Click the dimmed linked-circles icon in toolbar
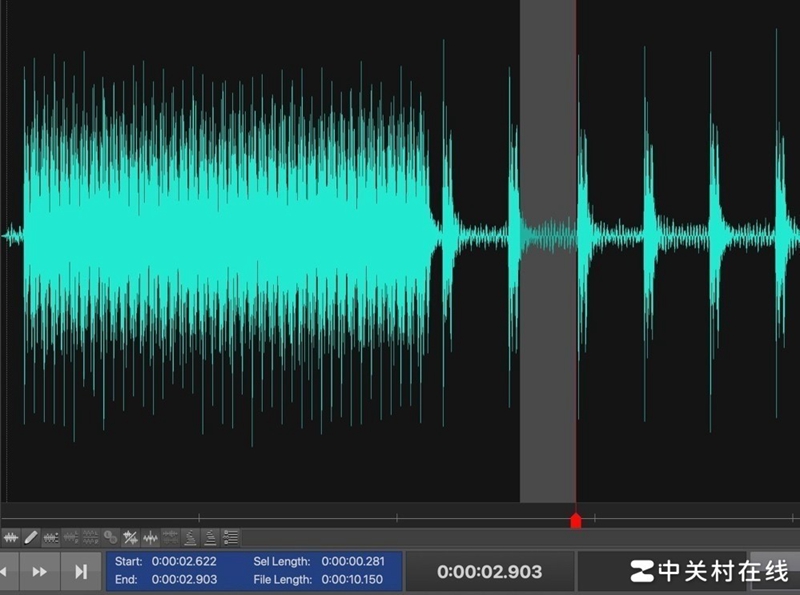 tap(110, 538)
